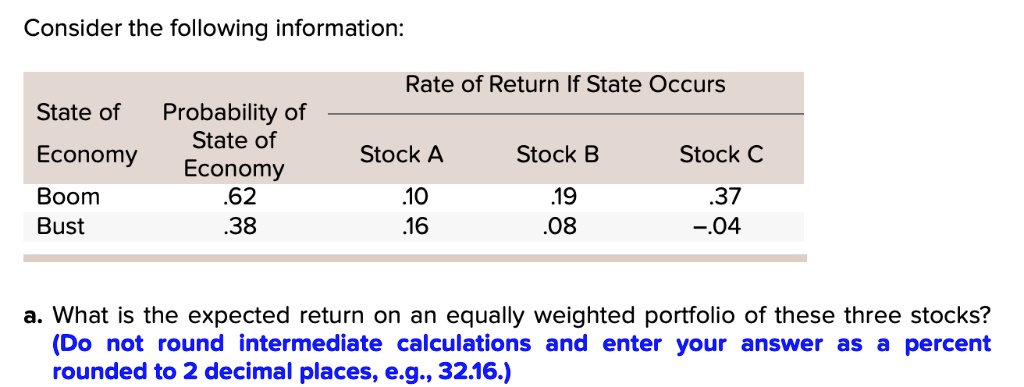Click the question text about expected return
This screenshot has height=387, width=1024.
coord(522,316)
